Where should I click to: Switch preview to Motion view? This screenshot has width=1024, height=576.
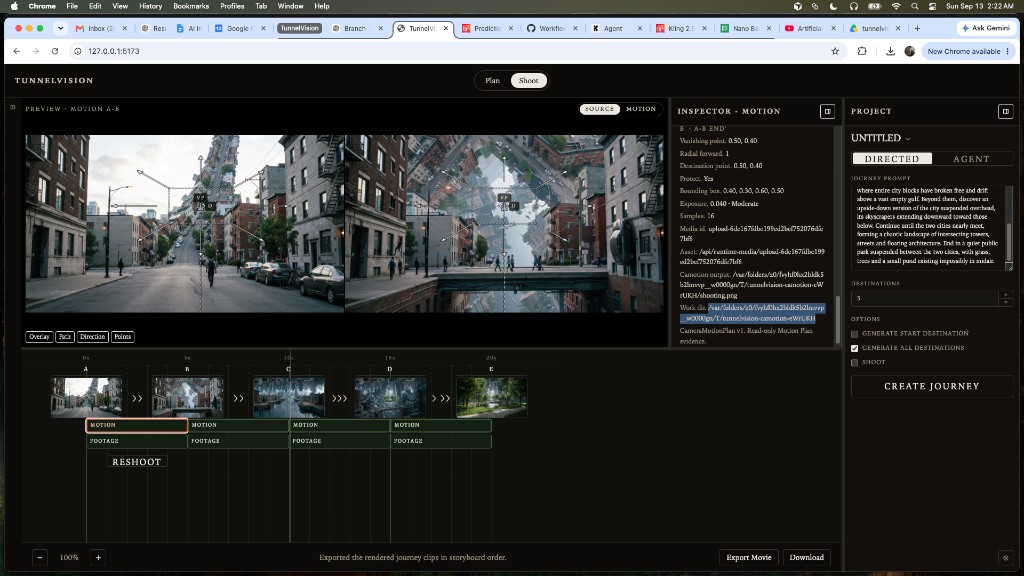641,109
